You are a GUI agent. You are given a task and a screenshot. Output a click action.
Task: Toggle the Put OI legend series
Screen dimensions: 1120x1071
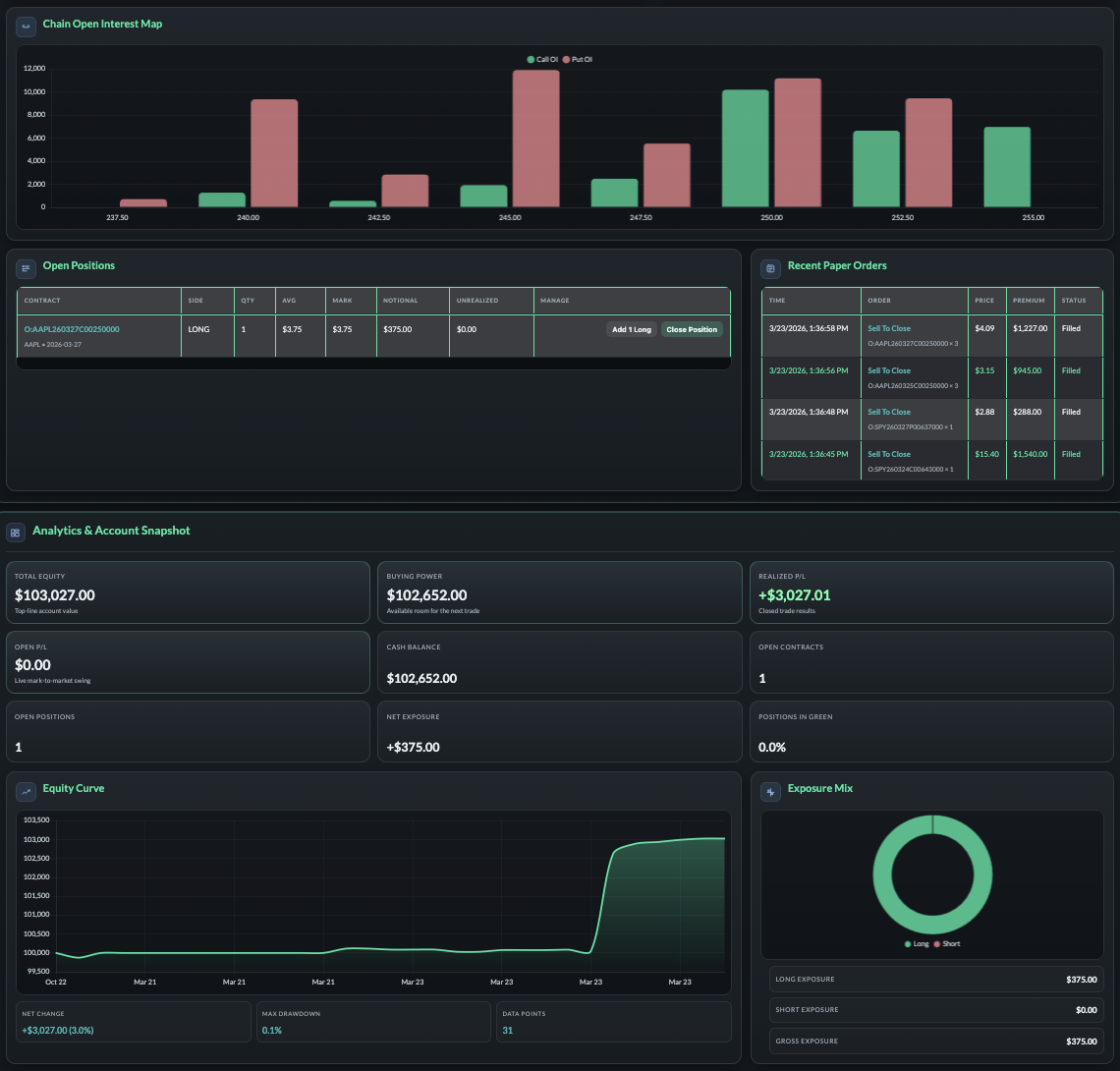click(577, 60)
